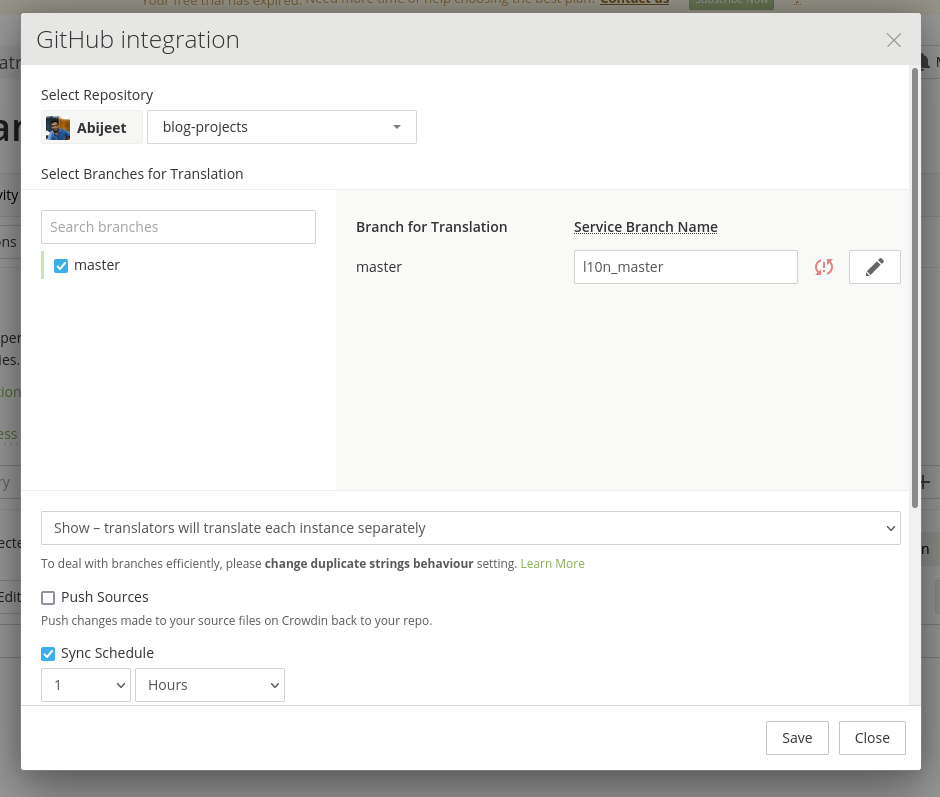Click the red sync error icon
The height and width of the screenshot is (797, 940).
[824, 267]
